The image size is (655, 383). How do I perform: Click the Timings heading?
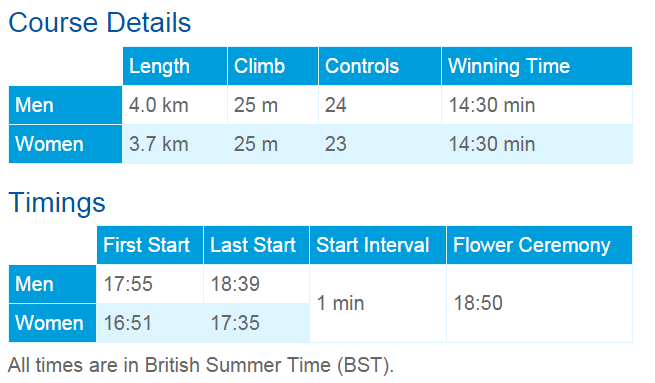click(x=57, y=203)
